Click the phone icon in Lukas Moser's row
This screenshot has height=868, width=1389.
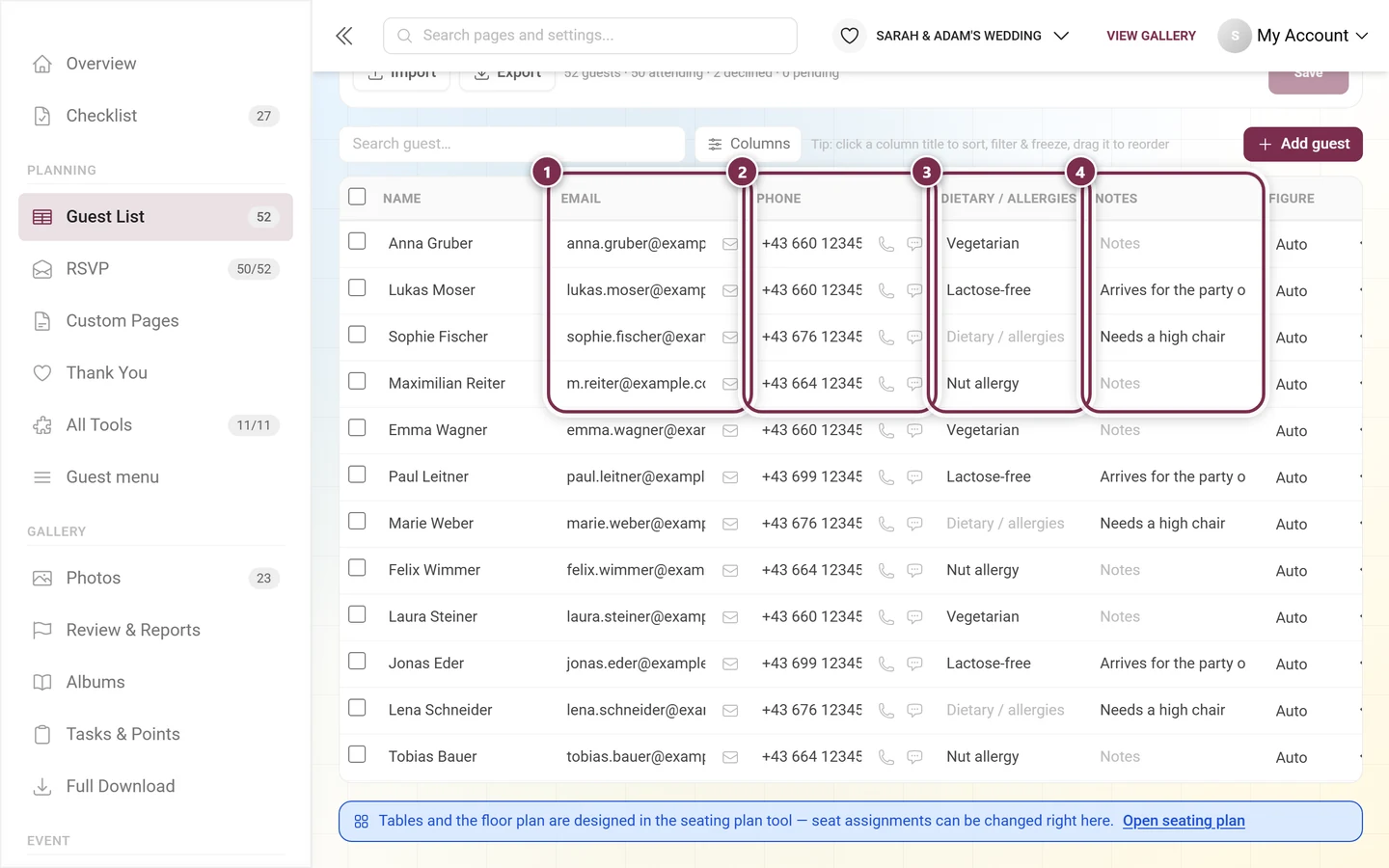[x=886, y=290]
